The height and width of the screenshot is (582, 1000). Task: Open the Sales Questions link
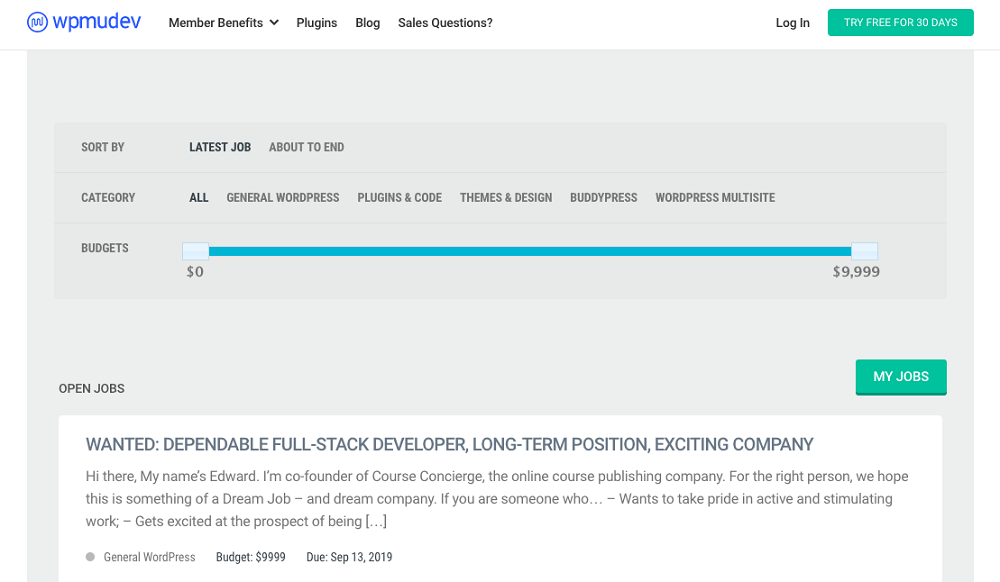[445, 23]
